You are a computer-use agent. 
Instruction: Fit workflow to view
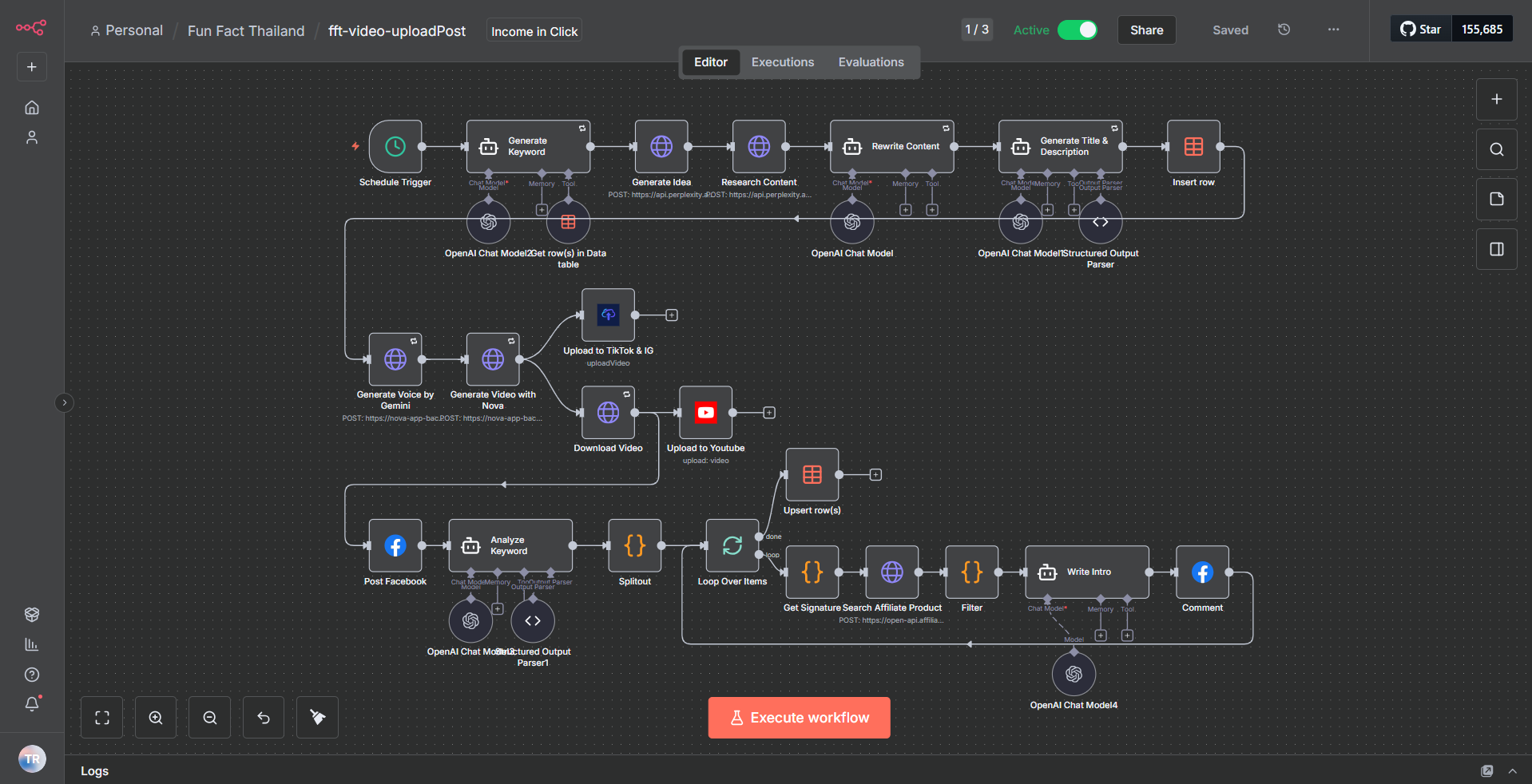tap(102, 718)
